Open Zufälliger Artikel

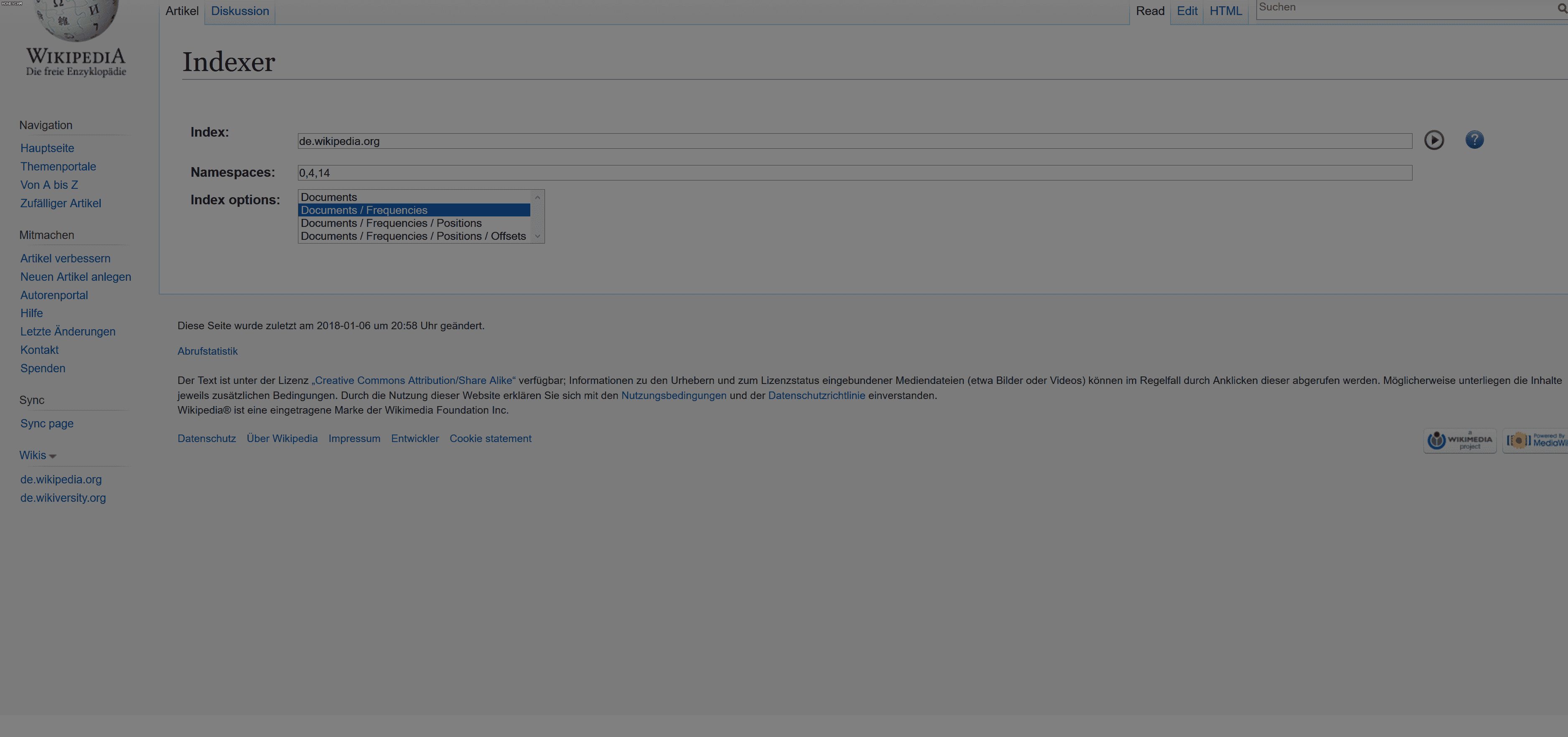tap(60, 203)
